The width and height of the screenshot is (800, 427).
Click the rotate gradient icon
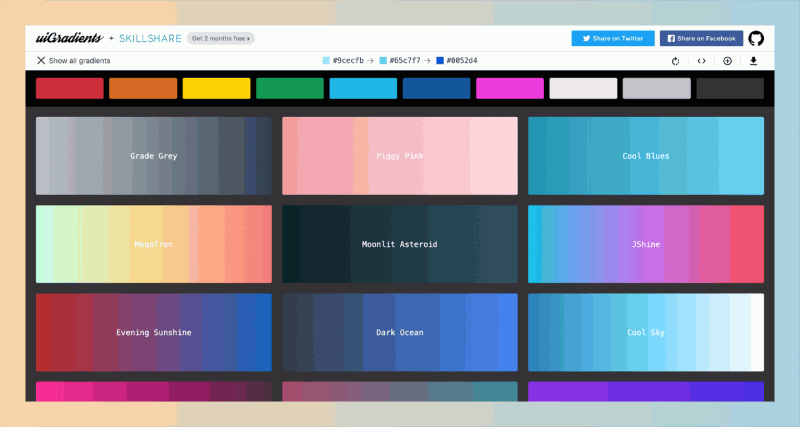pyautogui.click(x=676, y=61)
